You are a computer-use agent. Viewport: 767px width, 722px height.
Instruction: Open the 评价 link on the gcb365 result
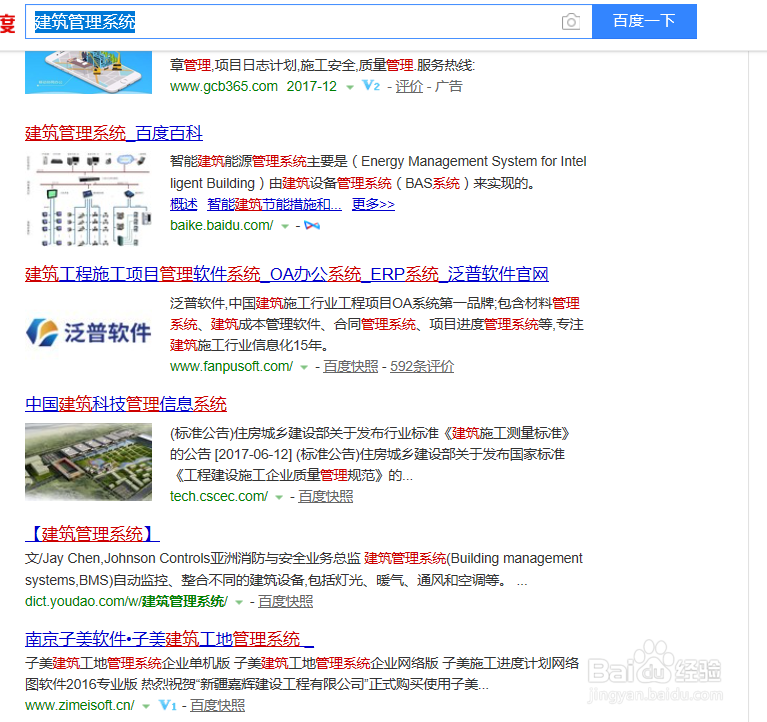409,86
